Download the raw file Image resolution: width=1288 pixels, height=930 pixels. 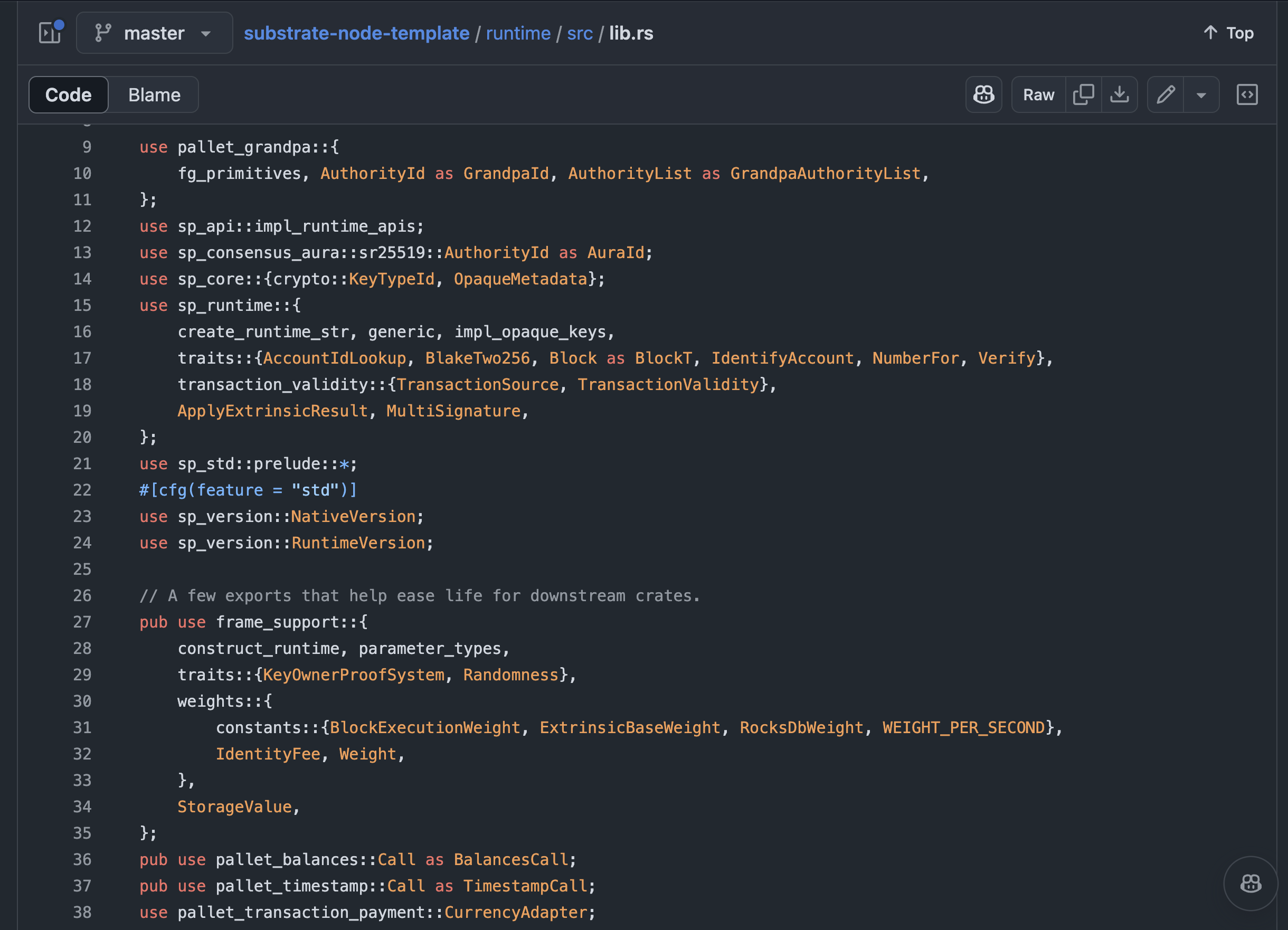pyautogui.click(x=1119, y=95)
